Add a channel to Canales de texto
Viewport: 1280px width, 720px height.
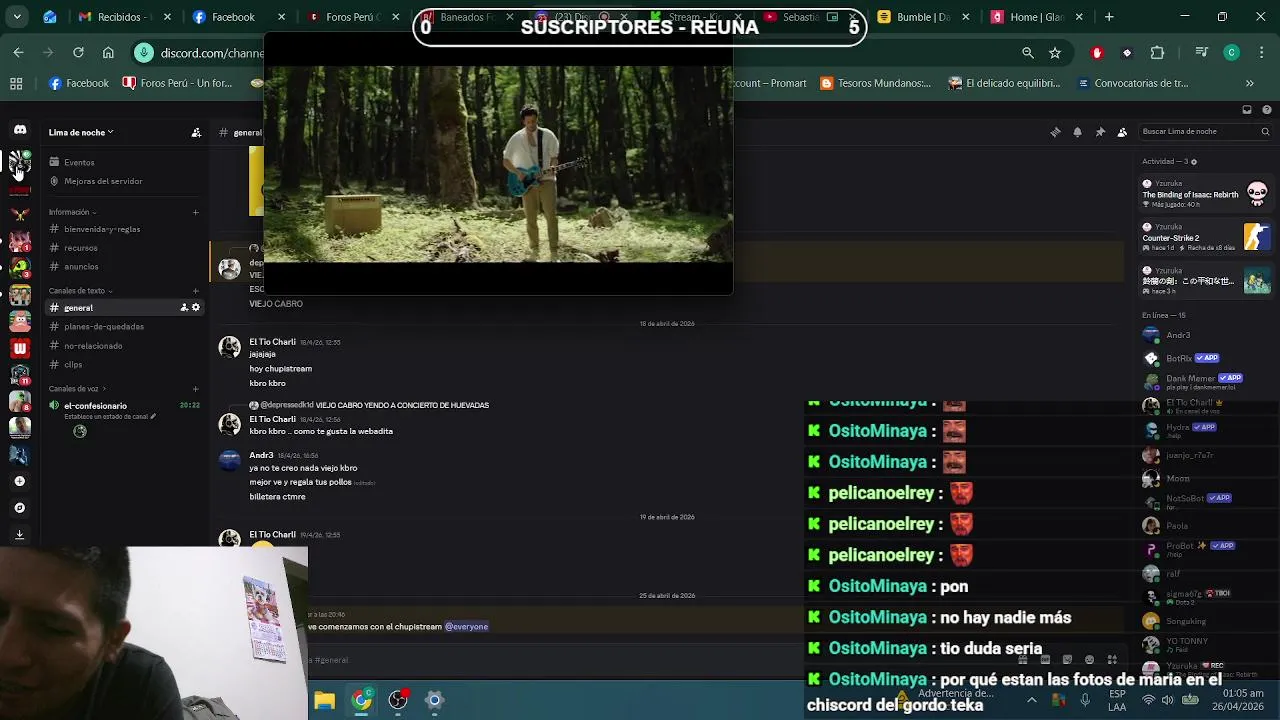[x=196, y=291]
